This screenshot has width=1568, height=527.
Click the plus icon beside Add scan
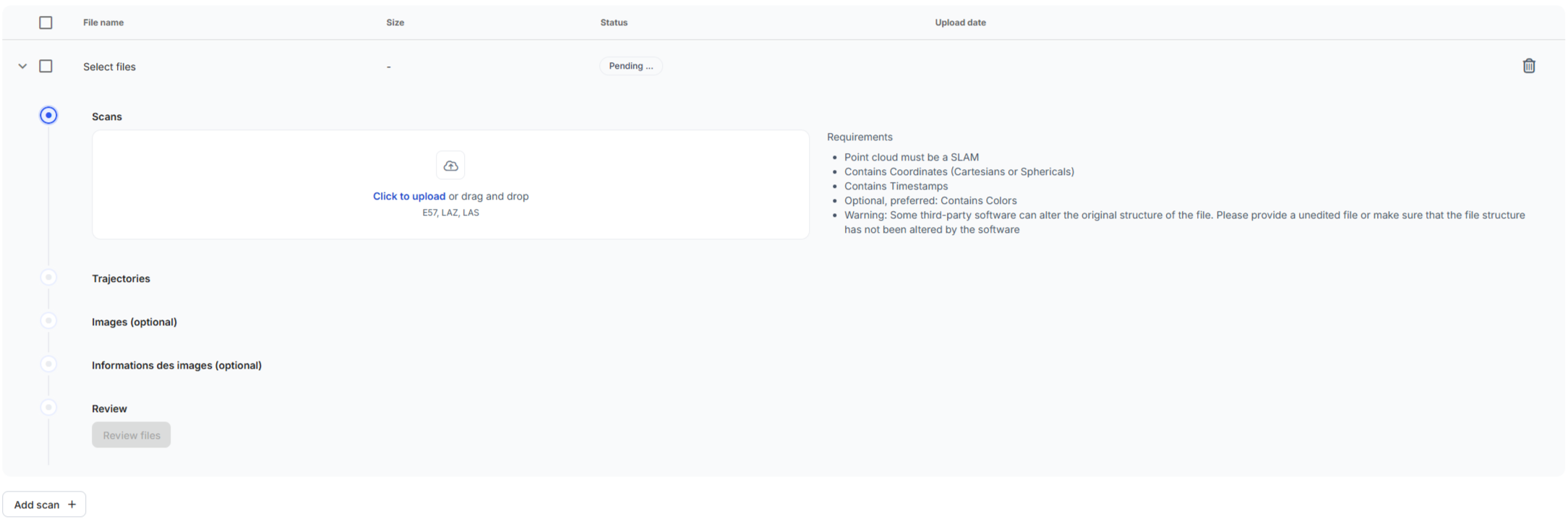click(72, 505)
